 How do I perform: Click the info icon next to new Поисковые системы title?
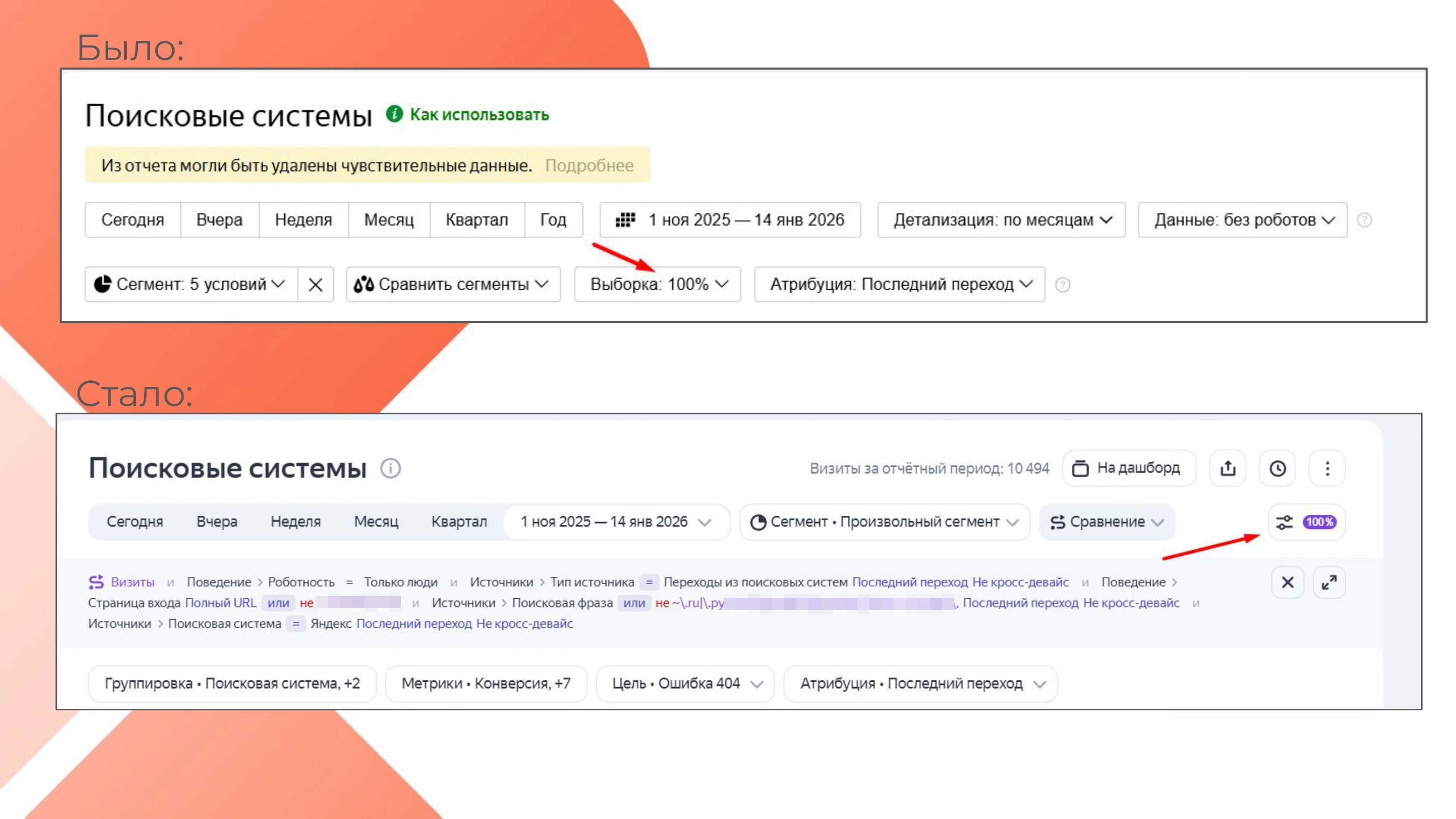(390, 468)
